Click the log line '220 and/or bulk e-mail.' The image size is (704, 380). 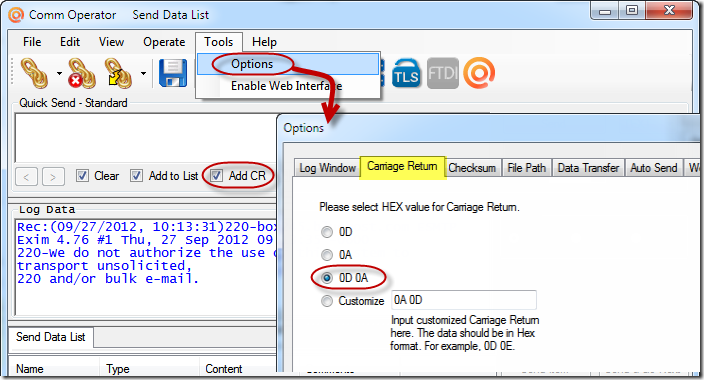coord(108,279)
